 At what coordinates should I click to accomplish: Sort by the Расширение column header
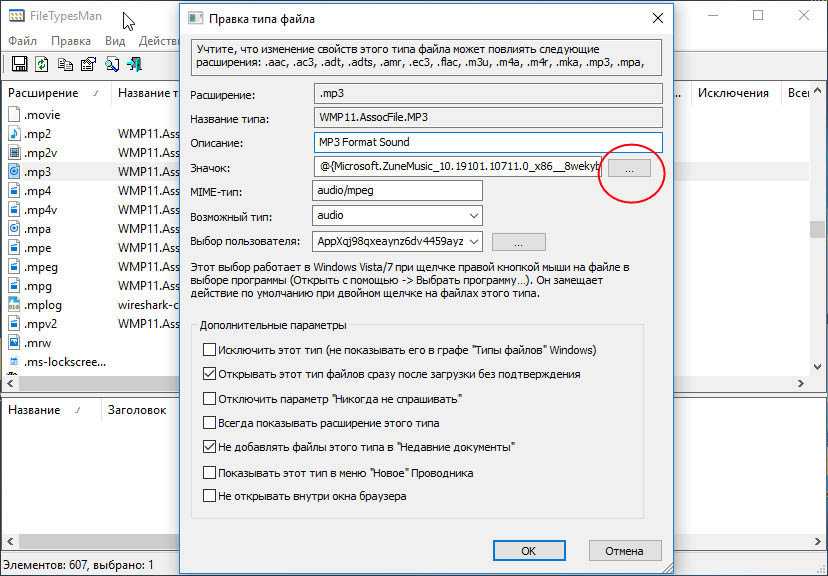coord(43,93)
